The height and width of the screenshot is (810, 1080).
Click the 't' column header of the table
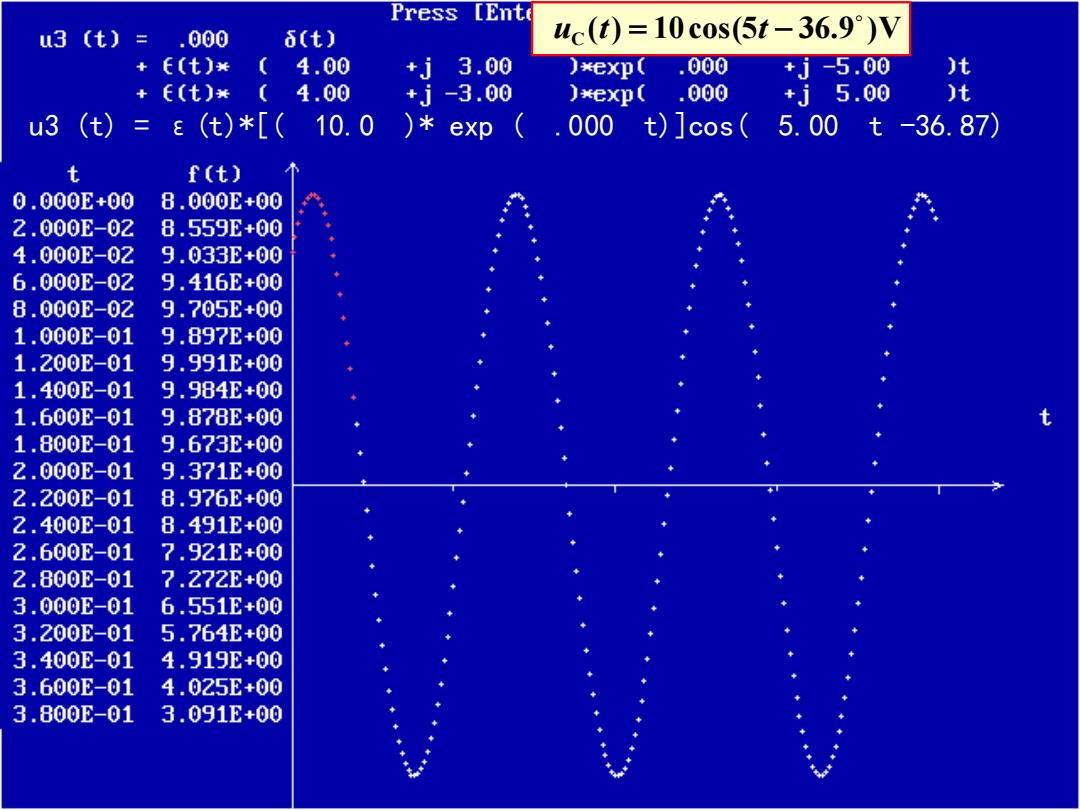74,175
